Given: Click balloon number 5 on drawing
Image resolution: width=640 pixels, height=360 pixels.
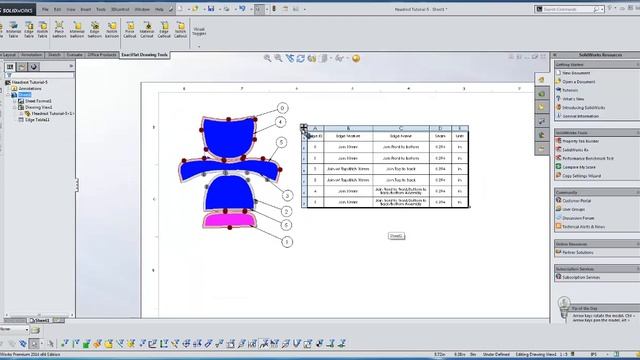Looking at the screenshot, I should point(281,142).
